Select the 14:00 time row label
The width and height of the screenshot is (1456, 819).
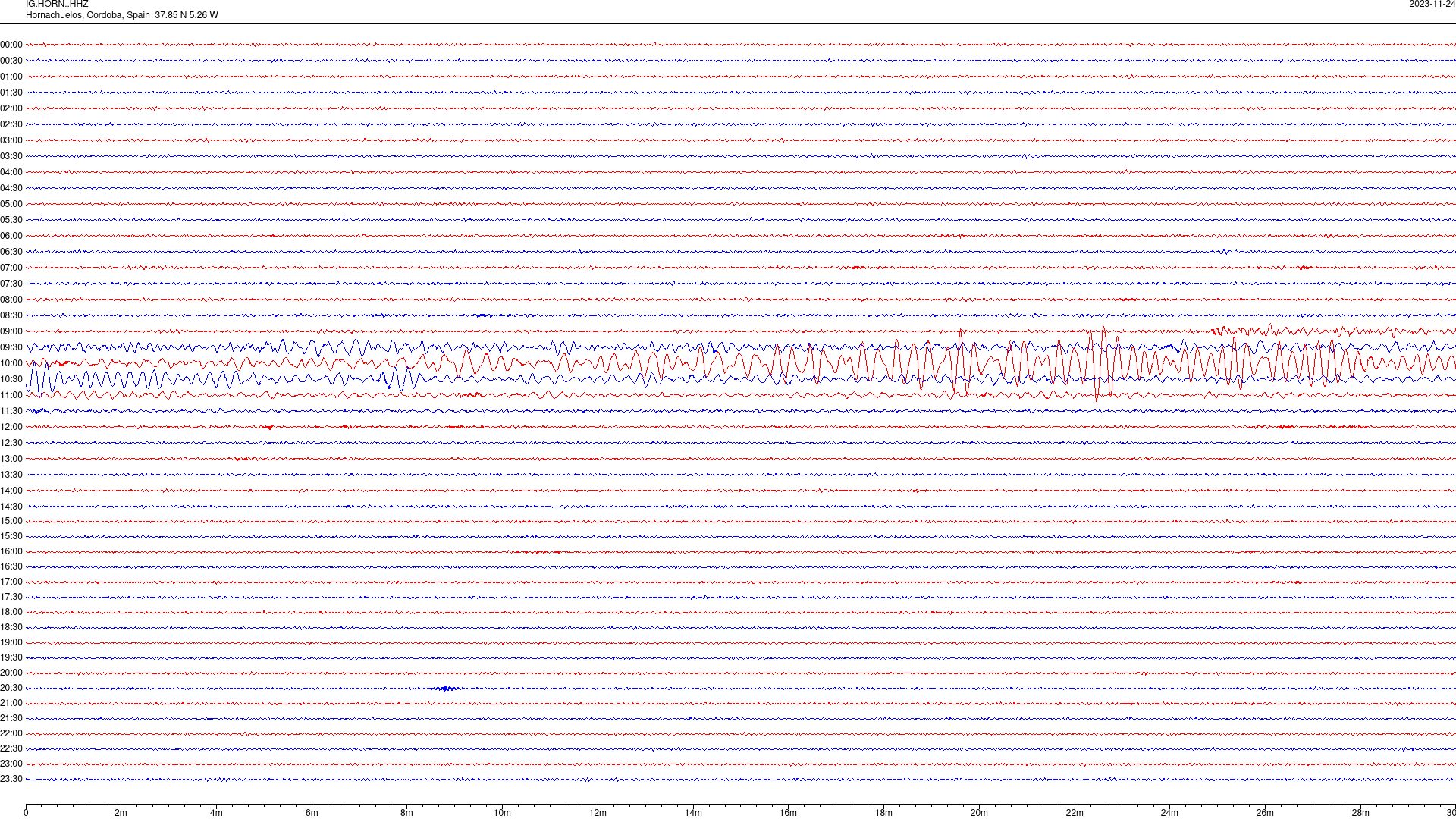[11, 491]
